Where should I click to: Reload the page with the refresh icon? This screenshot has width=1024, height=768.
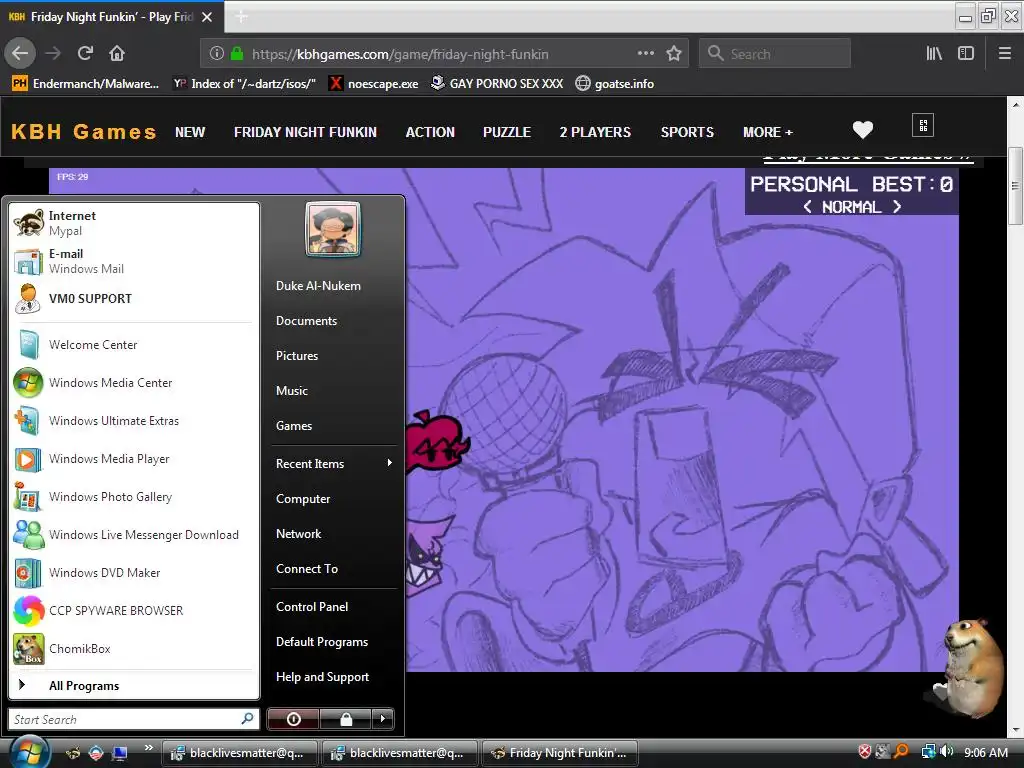85,54
